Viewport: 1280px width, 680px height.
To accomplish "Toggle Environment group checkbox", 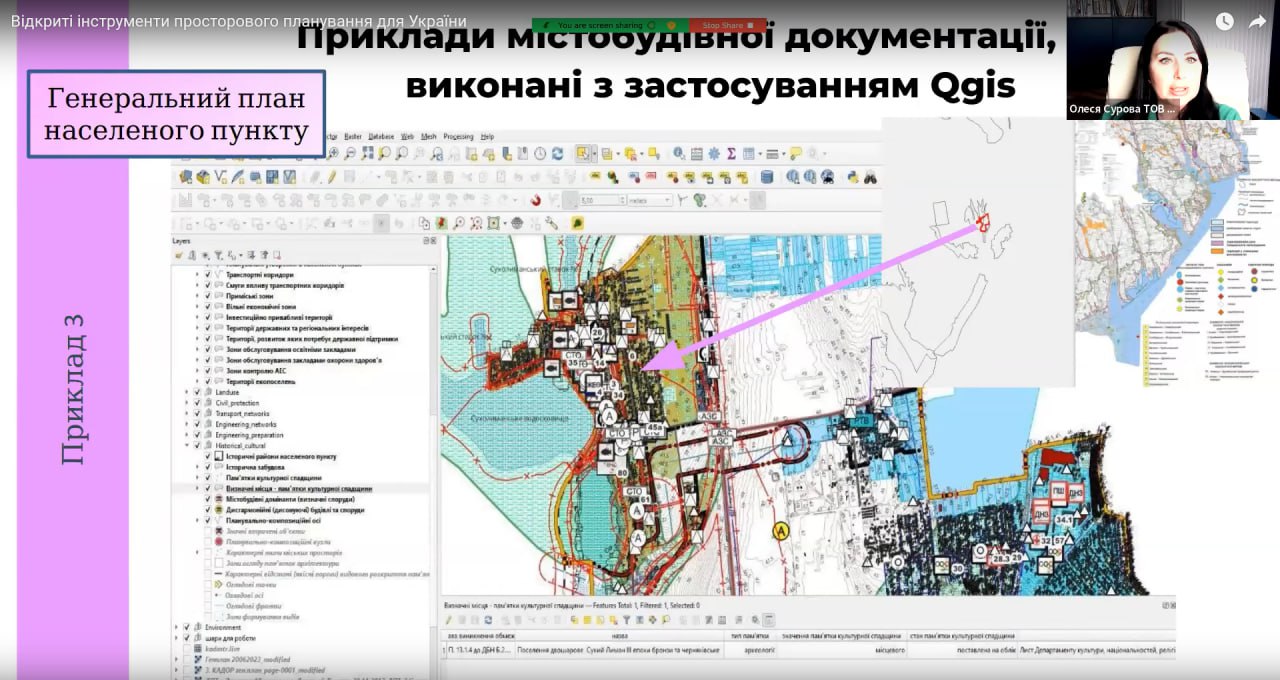I will click(185, 627).
